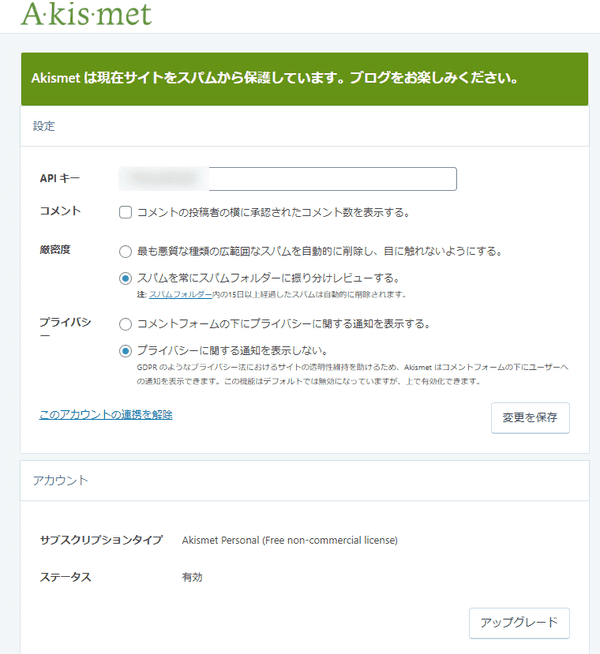Click the API キー label
The width and height of the screenshot is (600, 654).
point(59,179)
